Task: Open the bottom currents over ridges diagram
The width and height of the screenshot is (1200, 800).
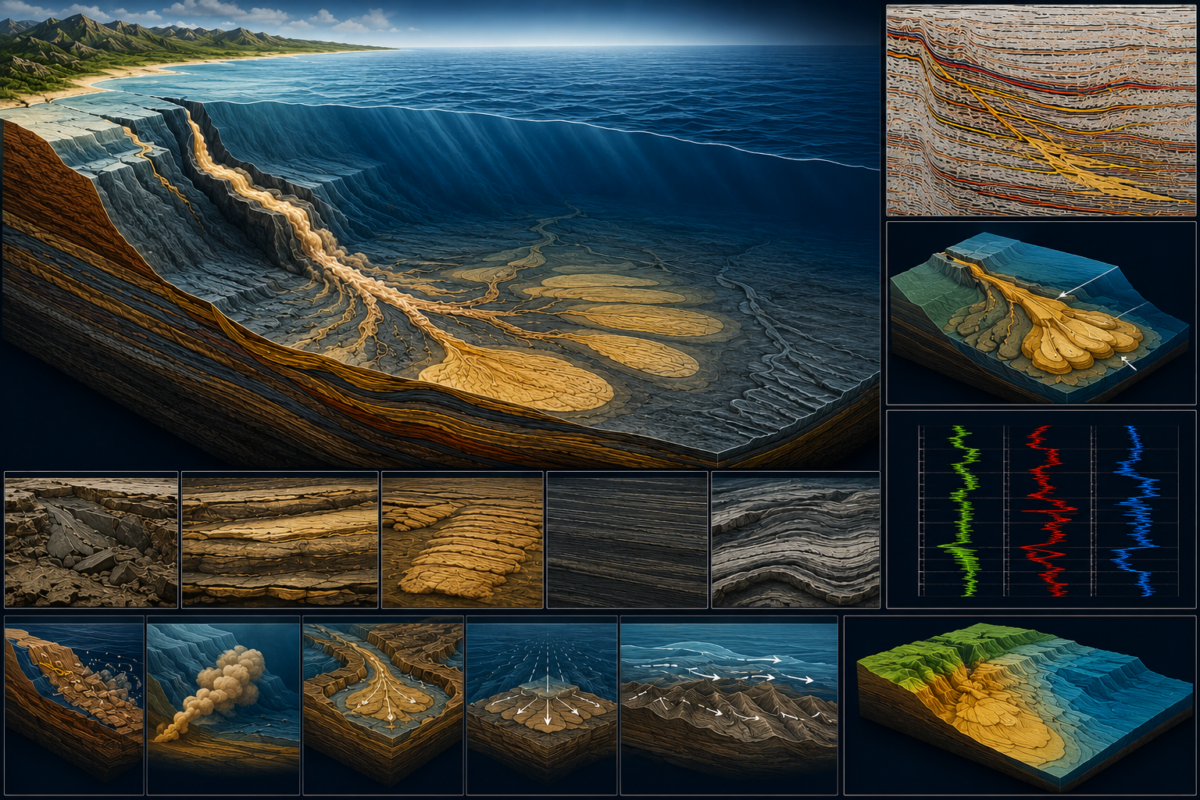Action: [x=729, y=705]
